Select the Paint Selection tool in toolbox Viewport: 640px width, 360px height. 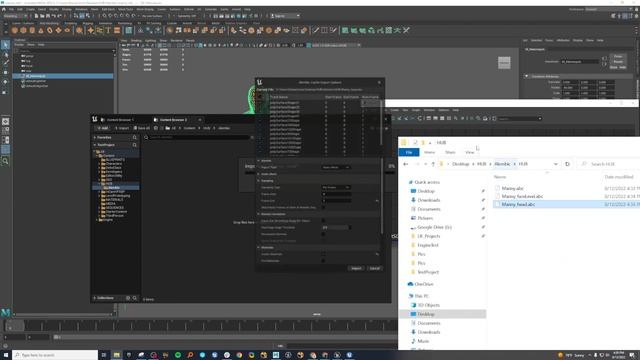5,63
